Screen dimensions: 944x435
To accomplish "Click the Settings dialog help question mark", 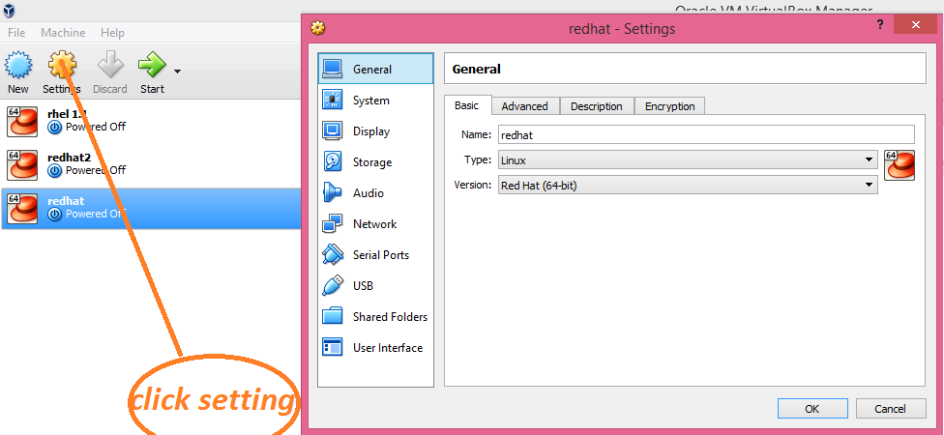I will point(880,25).
